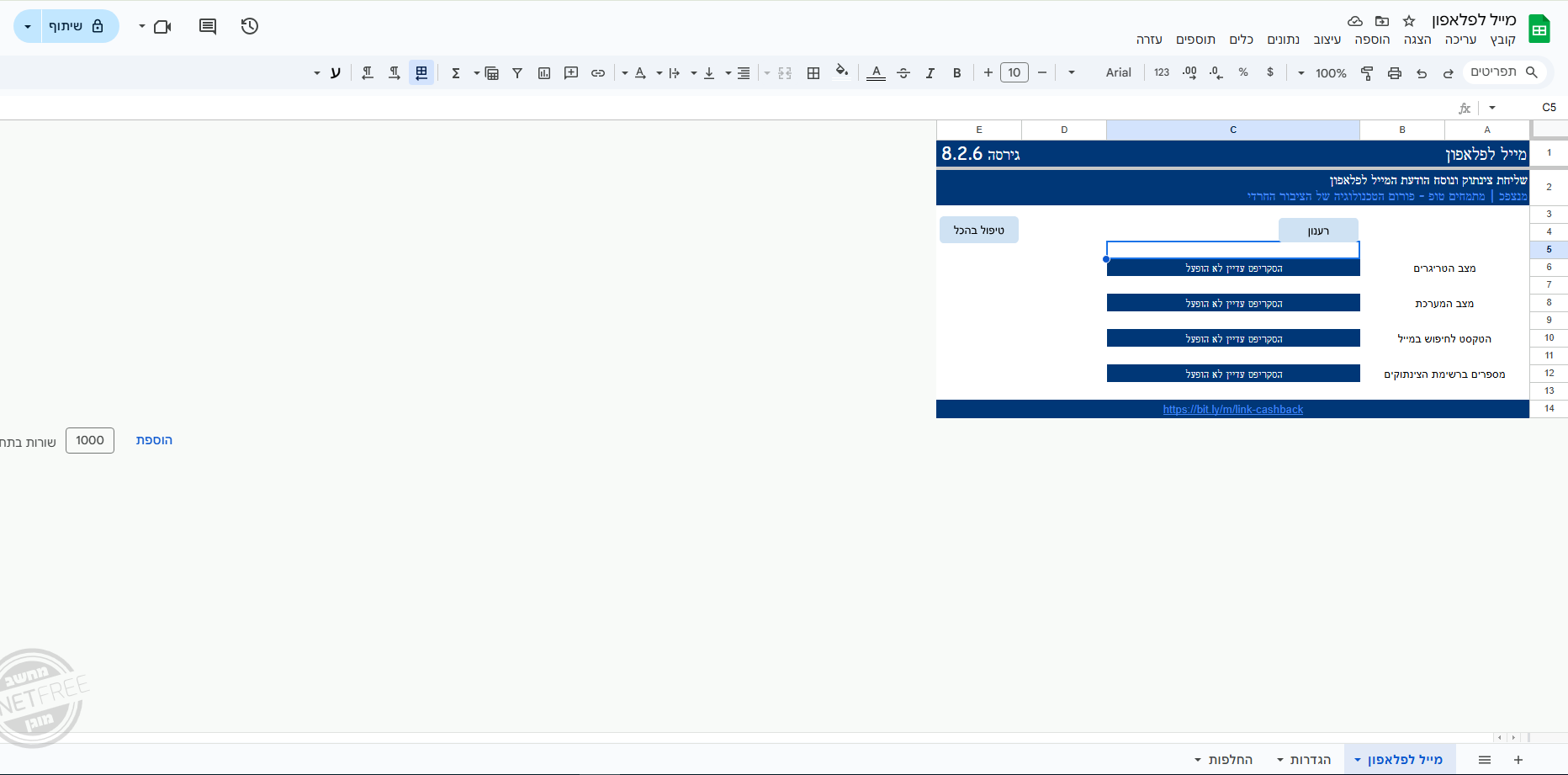Open the fill color bucket

point(841,72)
